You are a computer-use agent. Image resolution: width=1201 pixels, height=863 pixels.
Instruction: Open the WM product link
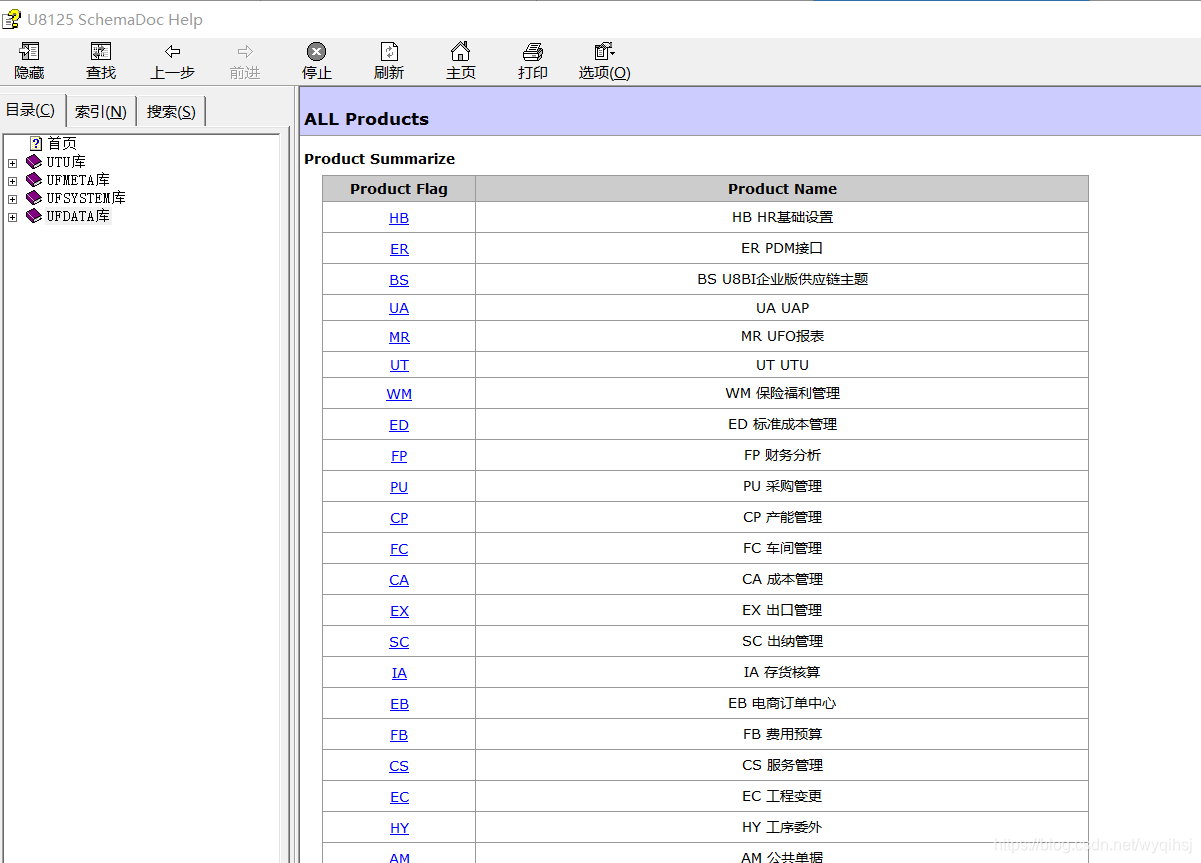[x=399, y=394]
